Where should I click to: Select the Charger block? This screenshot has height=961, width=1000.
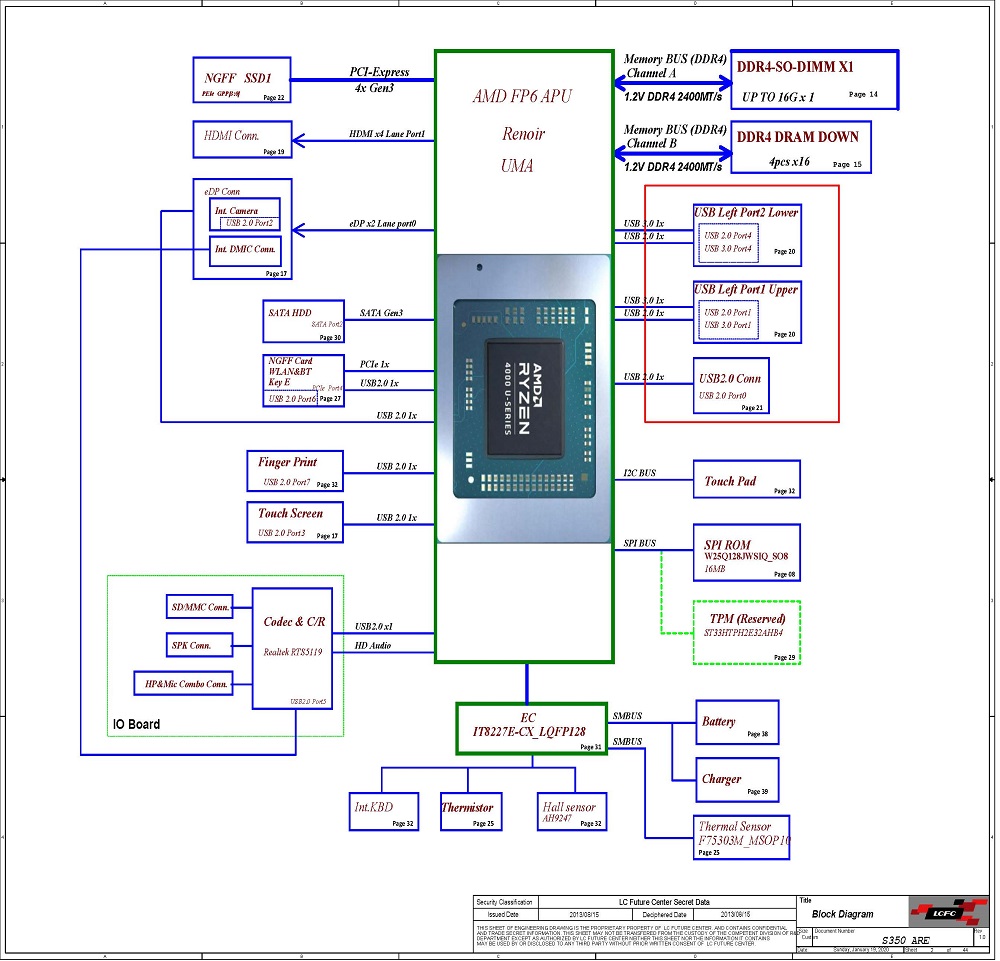[737, 780]
